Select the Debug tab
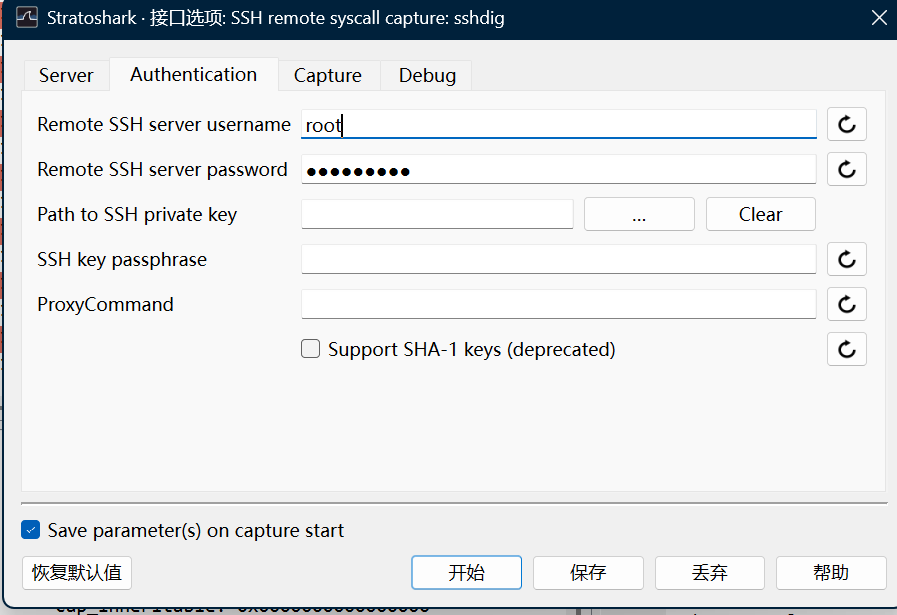This screenshot has height=615, width=897. pos(427,76)
